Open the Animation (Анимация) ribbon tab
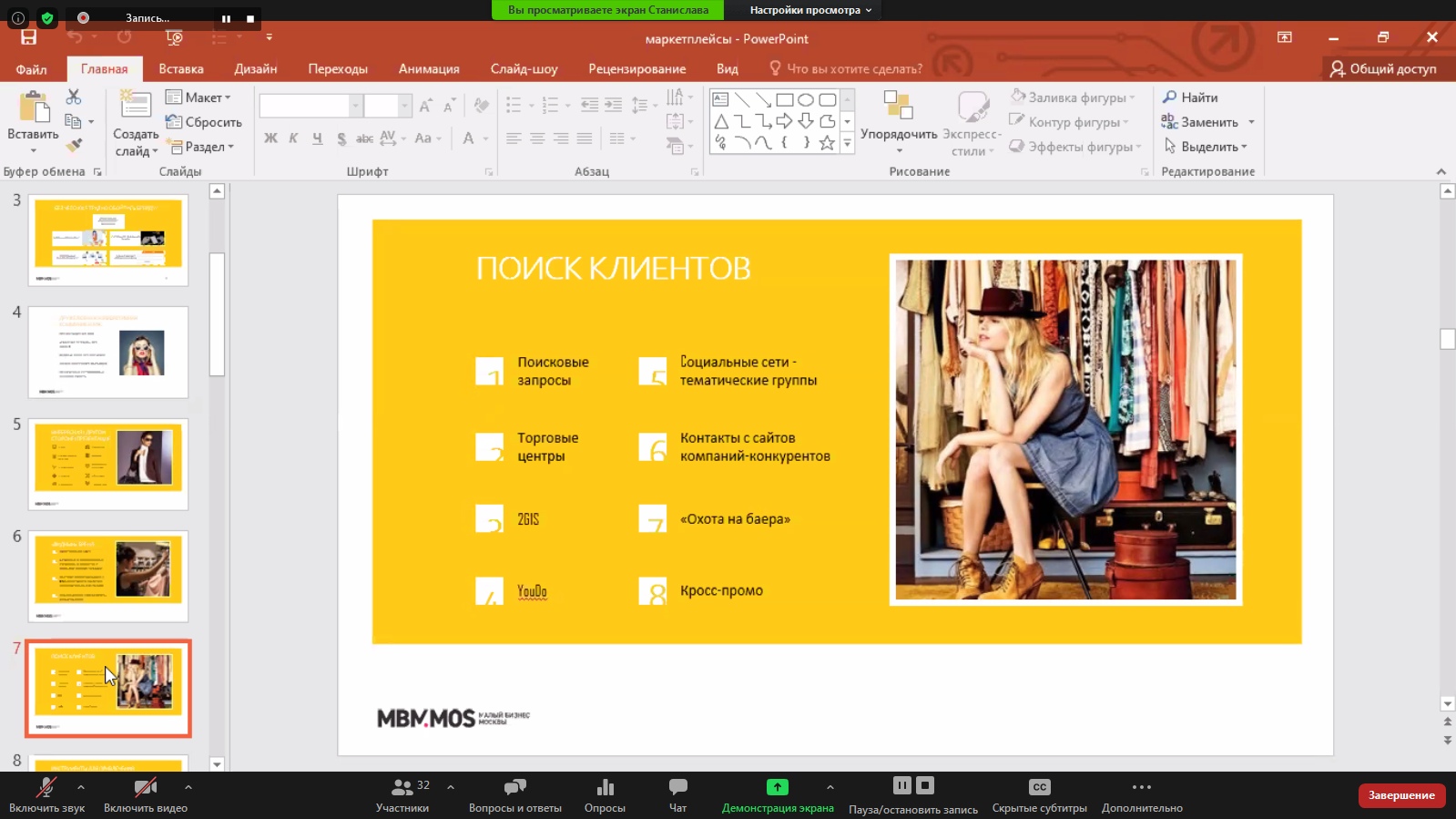 [428, 68]
